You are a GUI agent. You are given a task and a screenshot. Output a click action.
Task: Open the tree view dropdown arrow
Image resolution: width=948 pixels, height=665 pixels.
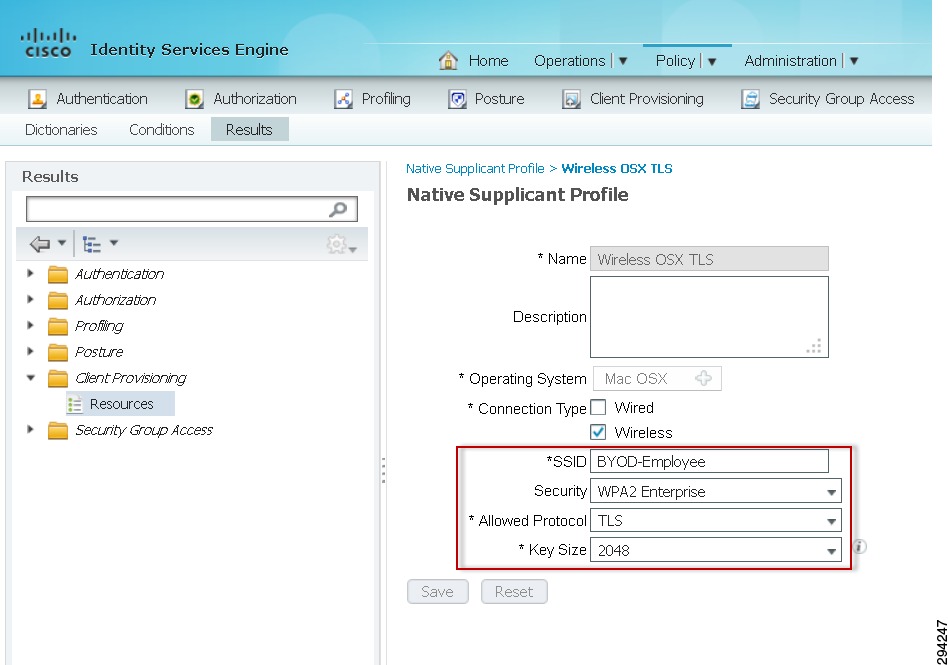114,243
